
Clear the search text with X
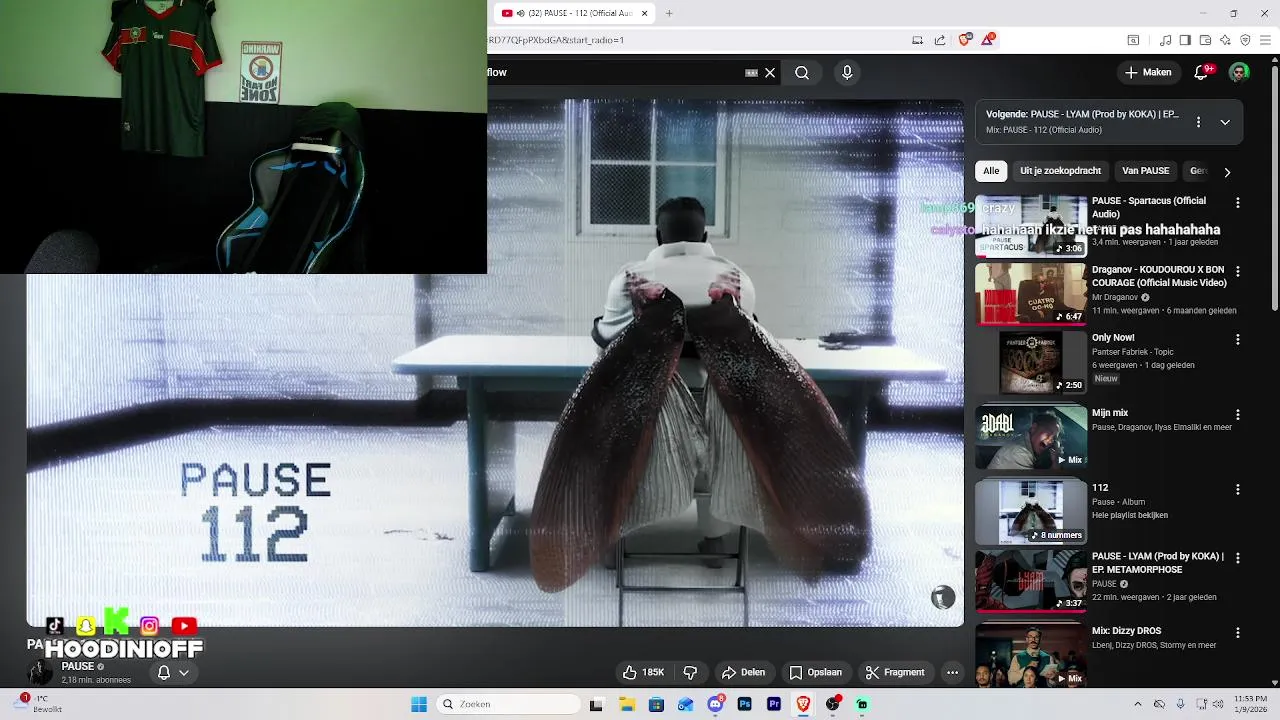[770, 72]
